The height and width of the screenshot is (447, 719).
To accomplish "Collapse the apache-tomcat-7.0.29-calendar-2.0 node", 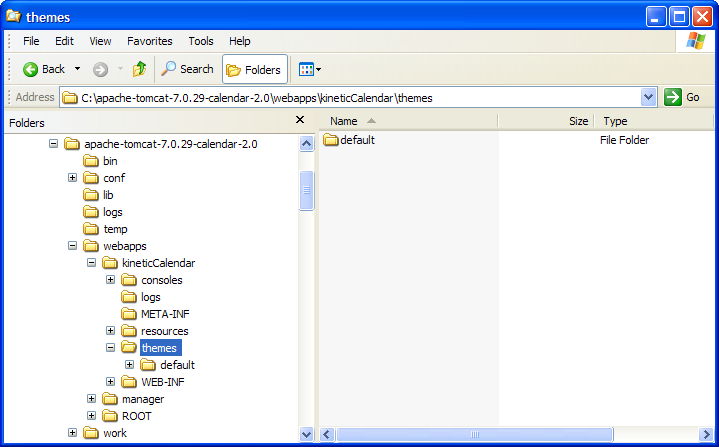I will point(54,144).
